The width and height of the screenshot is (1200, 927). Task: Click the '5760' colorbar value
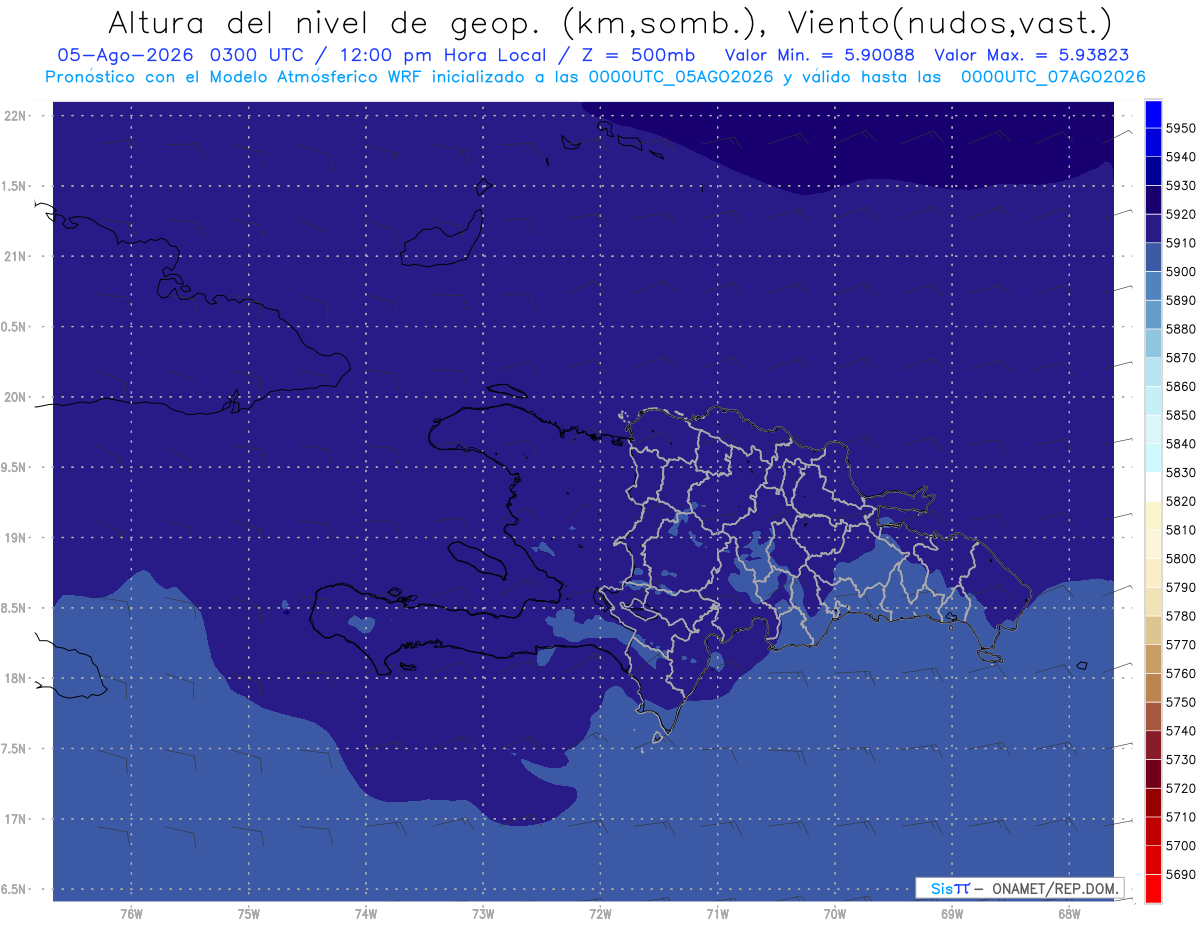point(1181,673)
